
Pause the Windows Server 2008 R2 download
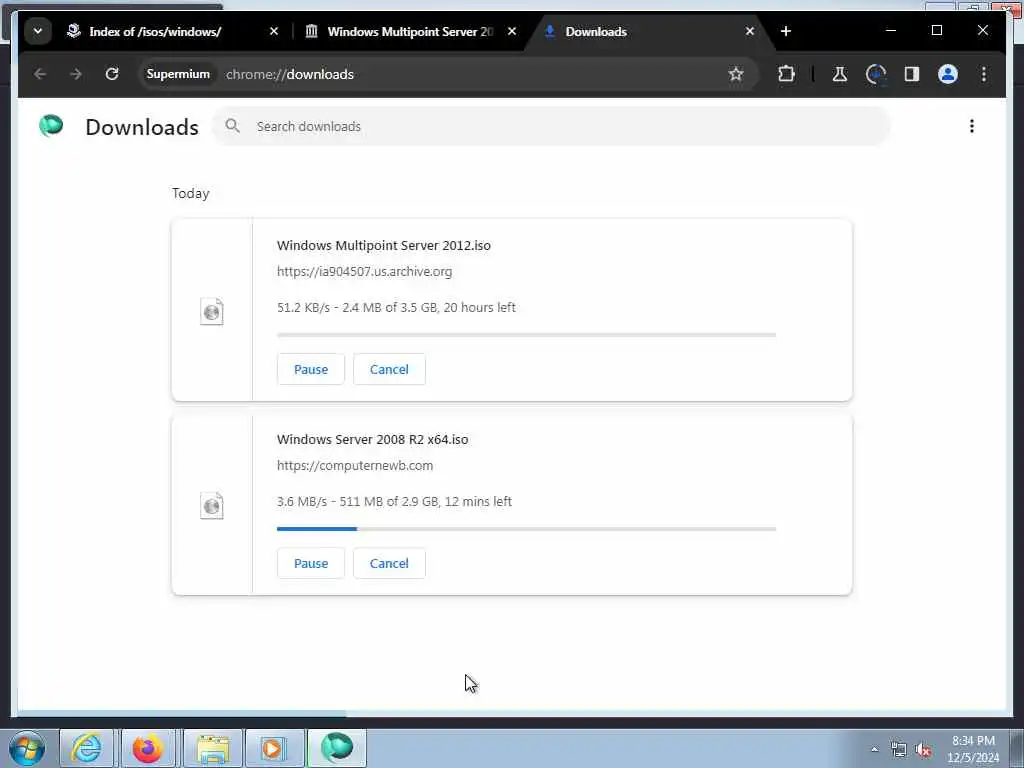pyautogui.click(x=311, y=563)
